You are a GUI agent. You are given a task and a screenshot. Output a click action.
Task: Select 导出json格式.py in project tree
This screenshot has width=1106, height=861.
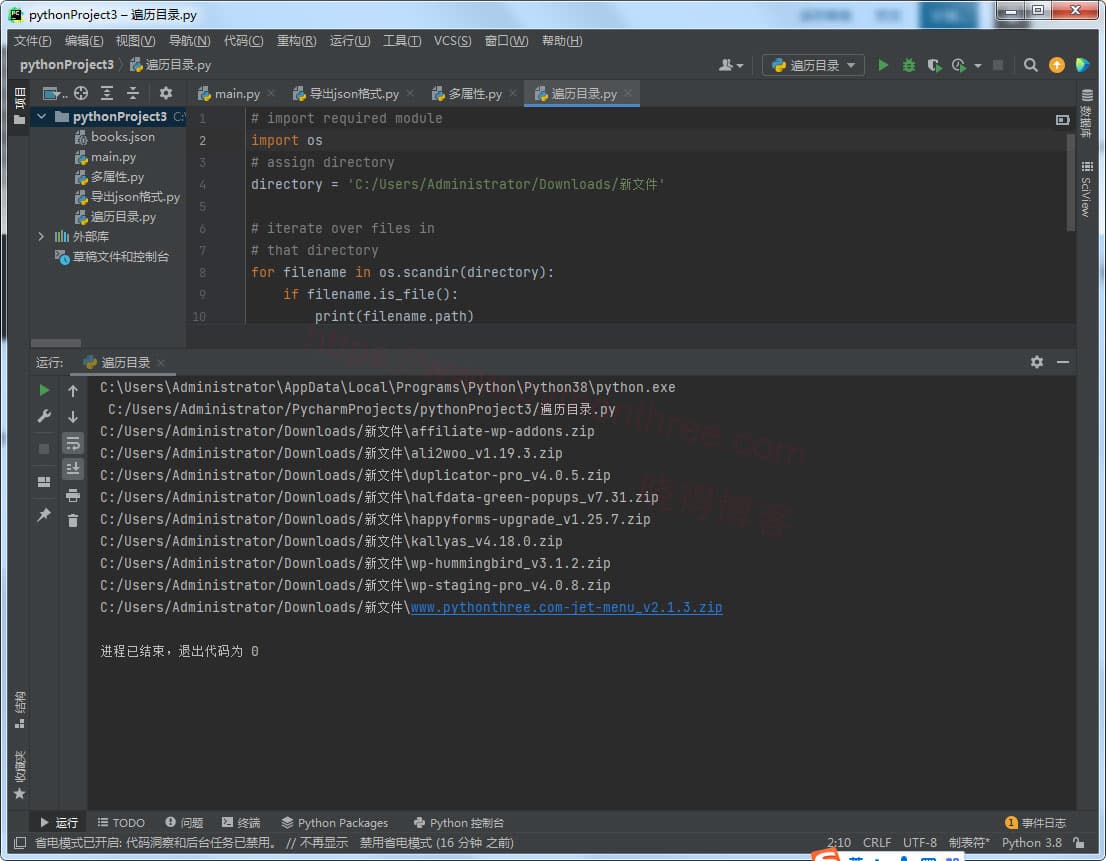(x=127, y=197)
